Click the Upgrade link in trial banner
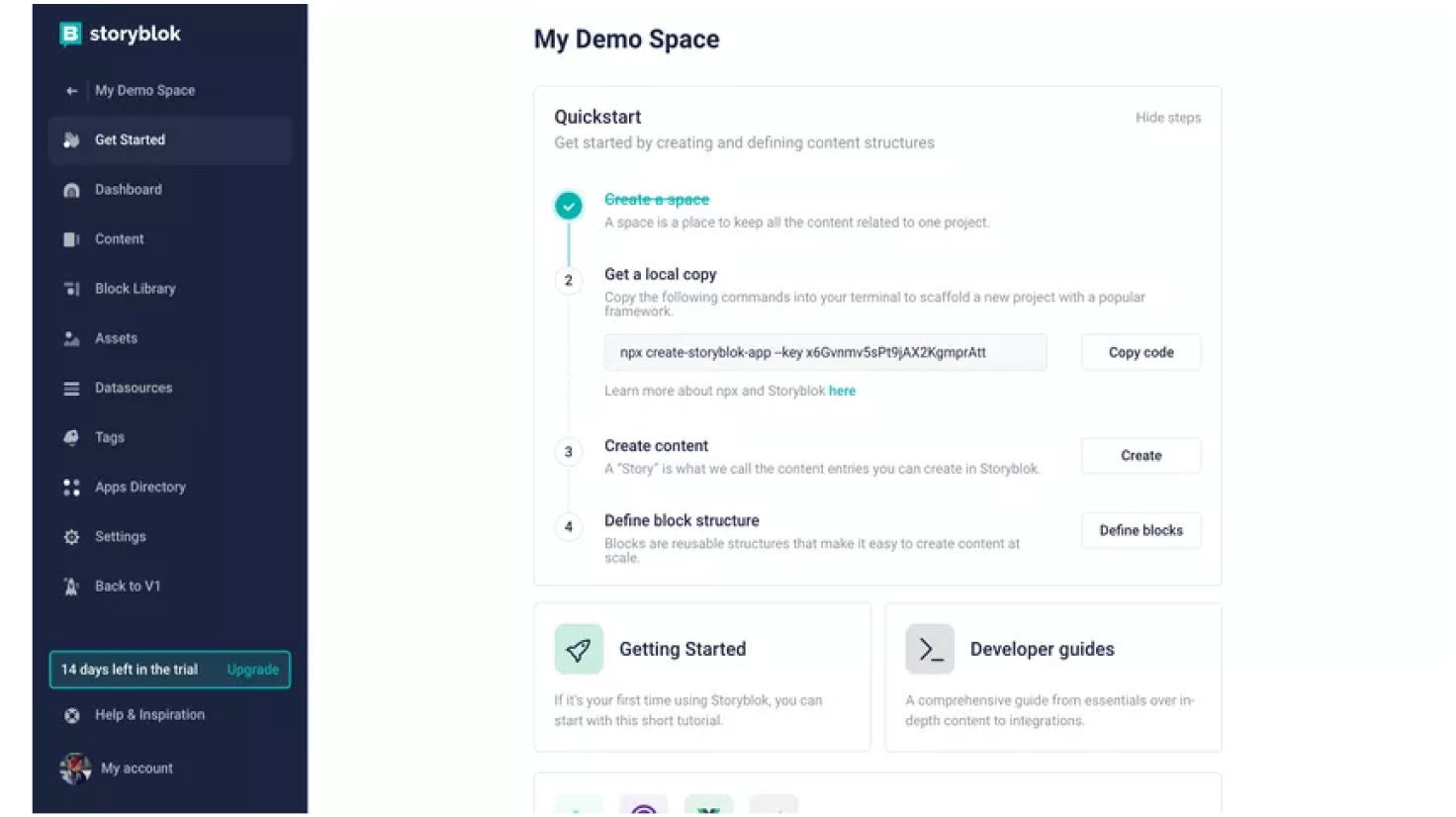This screenshot has width=1456, height=817. pos(252,670)
